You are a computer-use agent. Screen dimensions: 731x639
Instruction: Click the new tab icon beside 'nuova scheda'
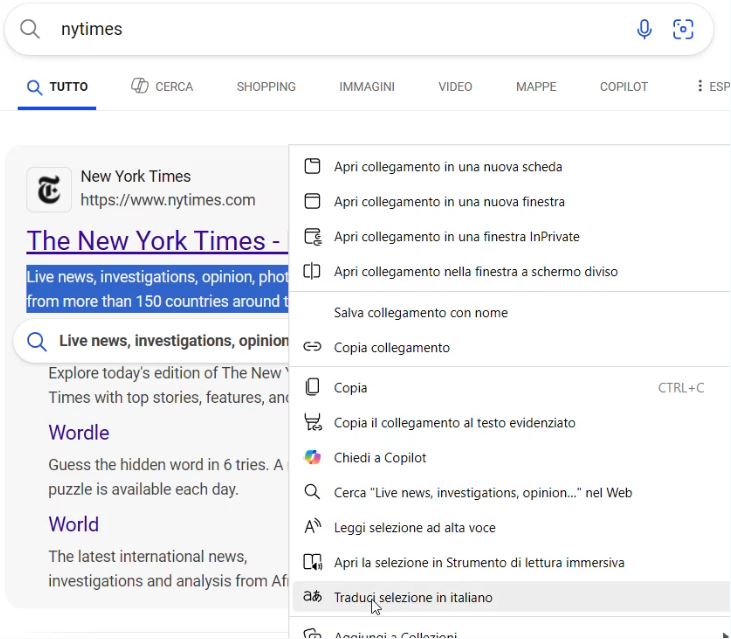[312, 166]
